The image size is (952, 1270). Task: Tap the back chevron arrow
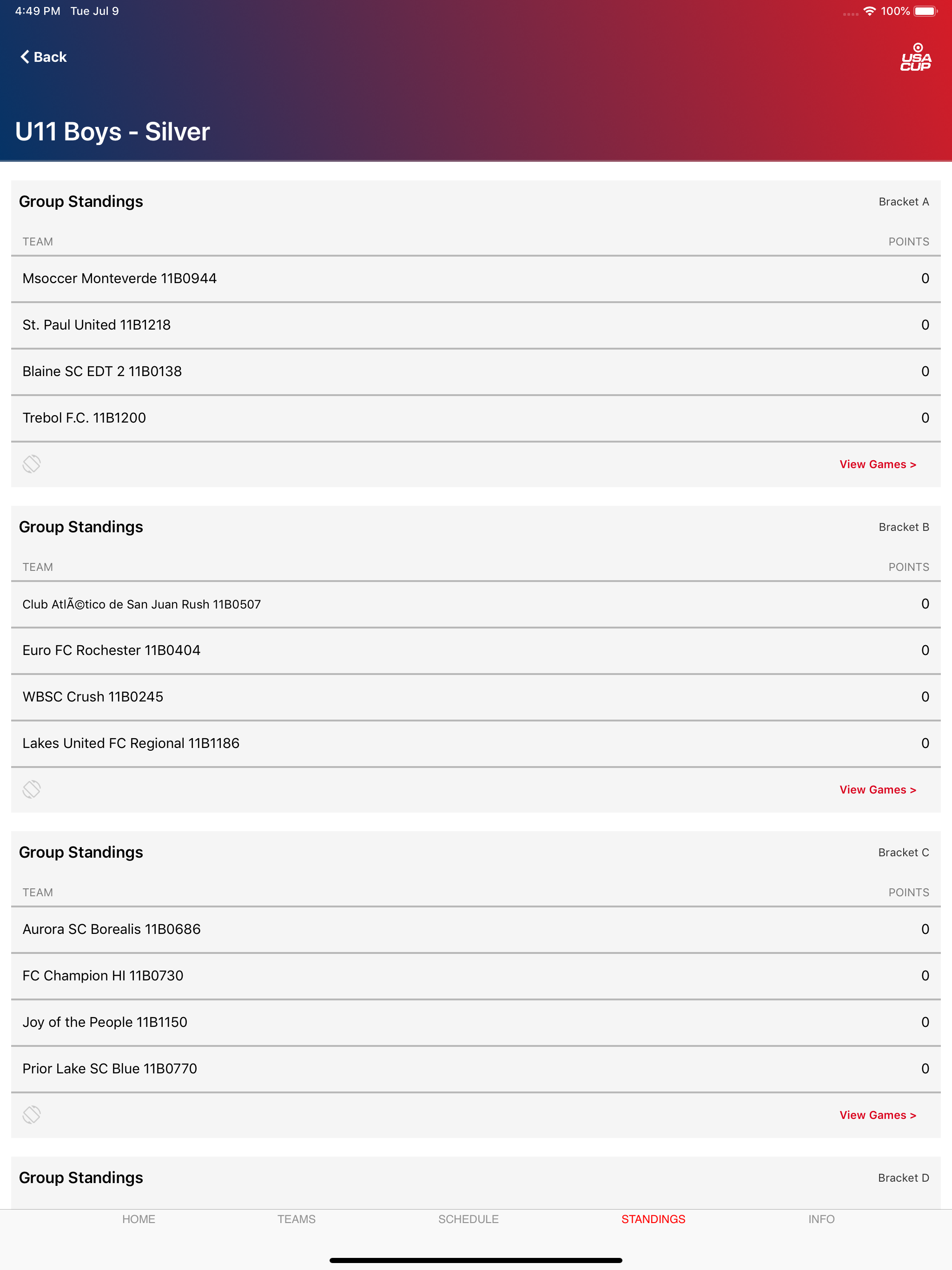[25, 57]
